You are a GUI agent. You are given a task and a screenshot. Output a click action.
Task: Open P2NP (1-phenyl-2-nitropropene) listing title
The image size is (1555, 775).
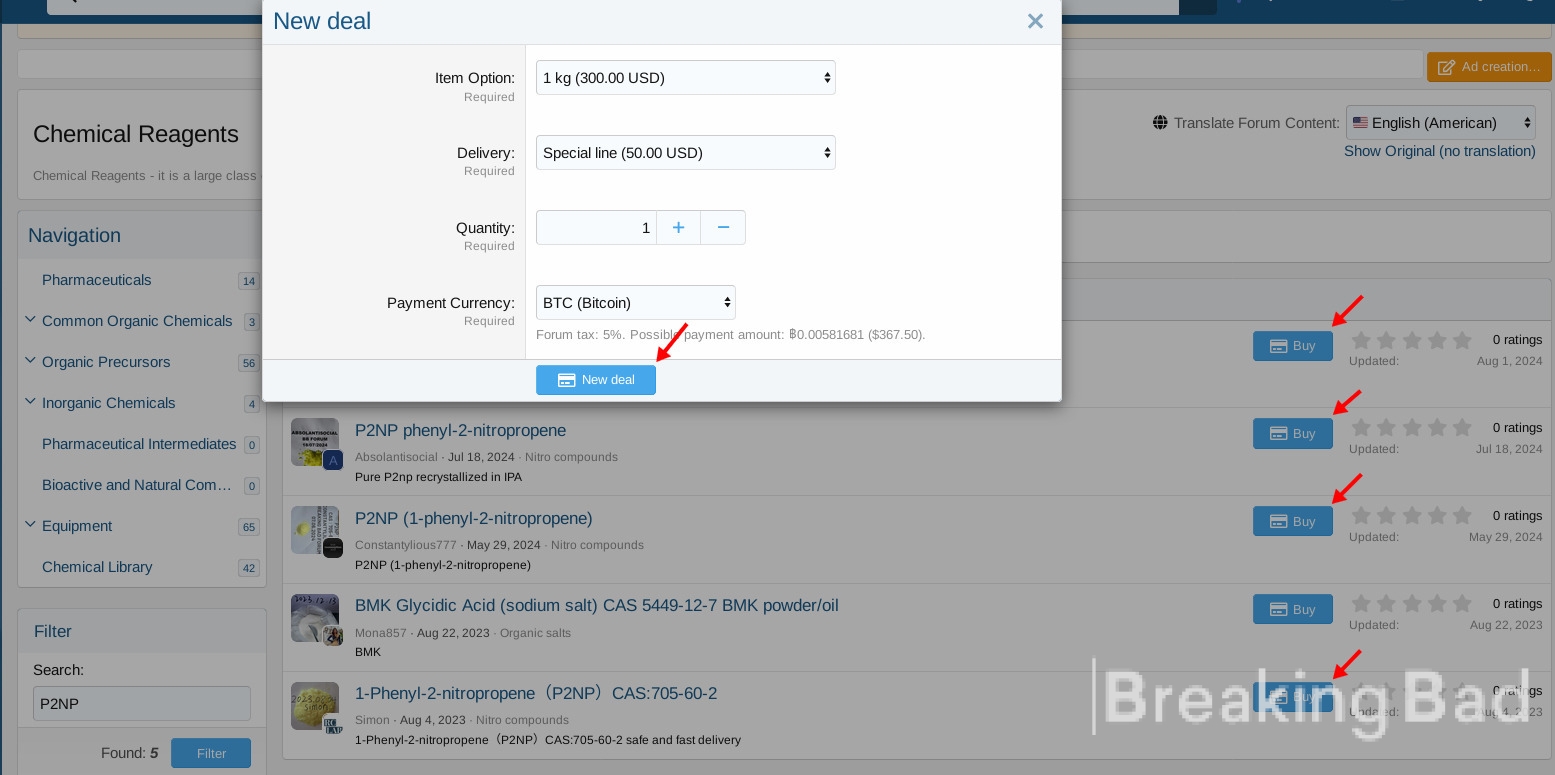pos(474,519)
